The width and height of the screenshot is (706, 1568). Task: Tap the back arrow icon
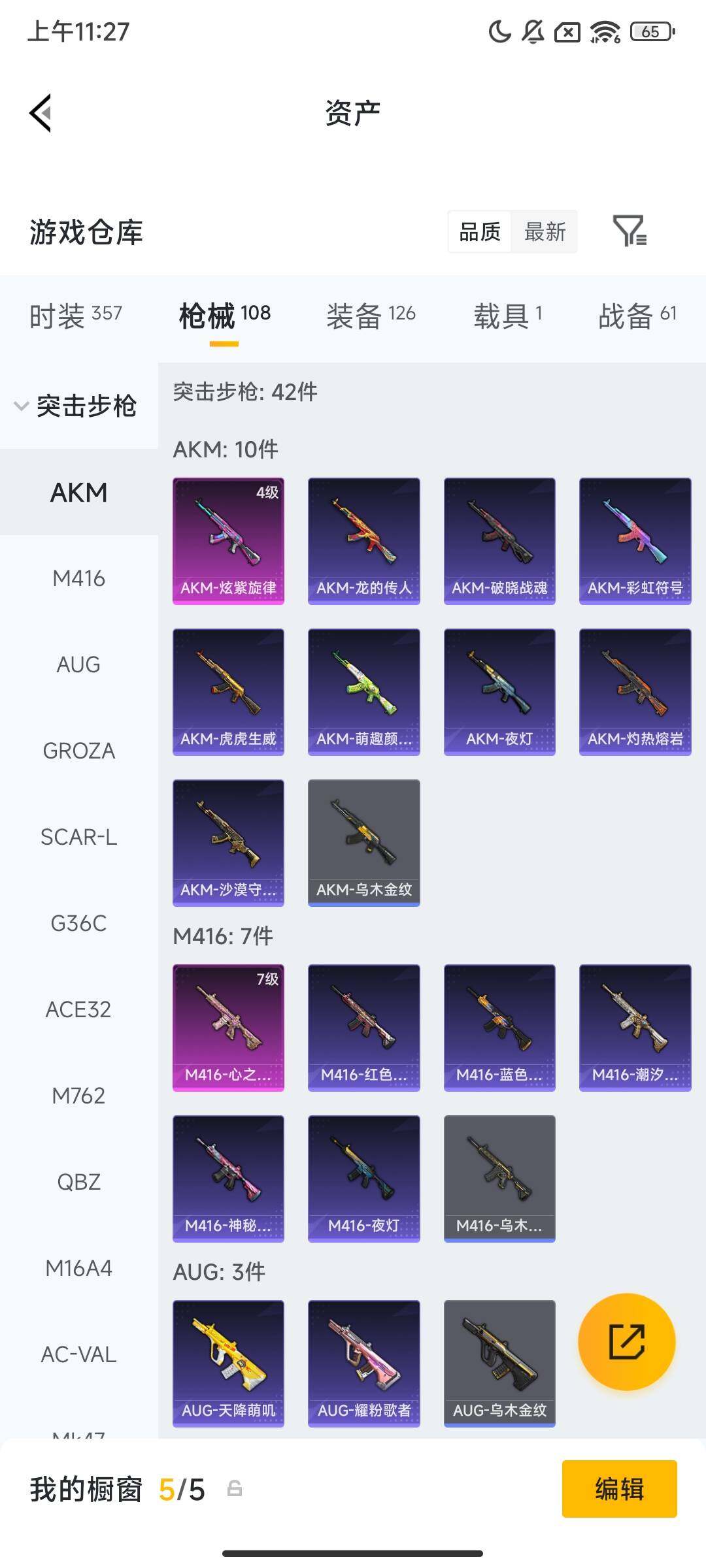(41, 113)
